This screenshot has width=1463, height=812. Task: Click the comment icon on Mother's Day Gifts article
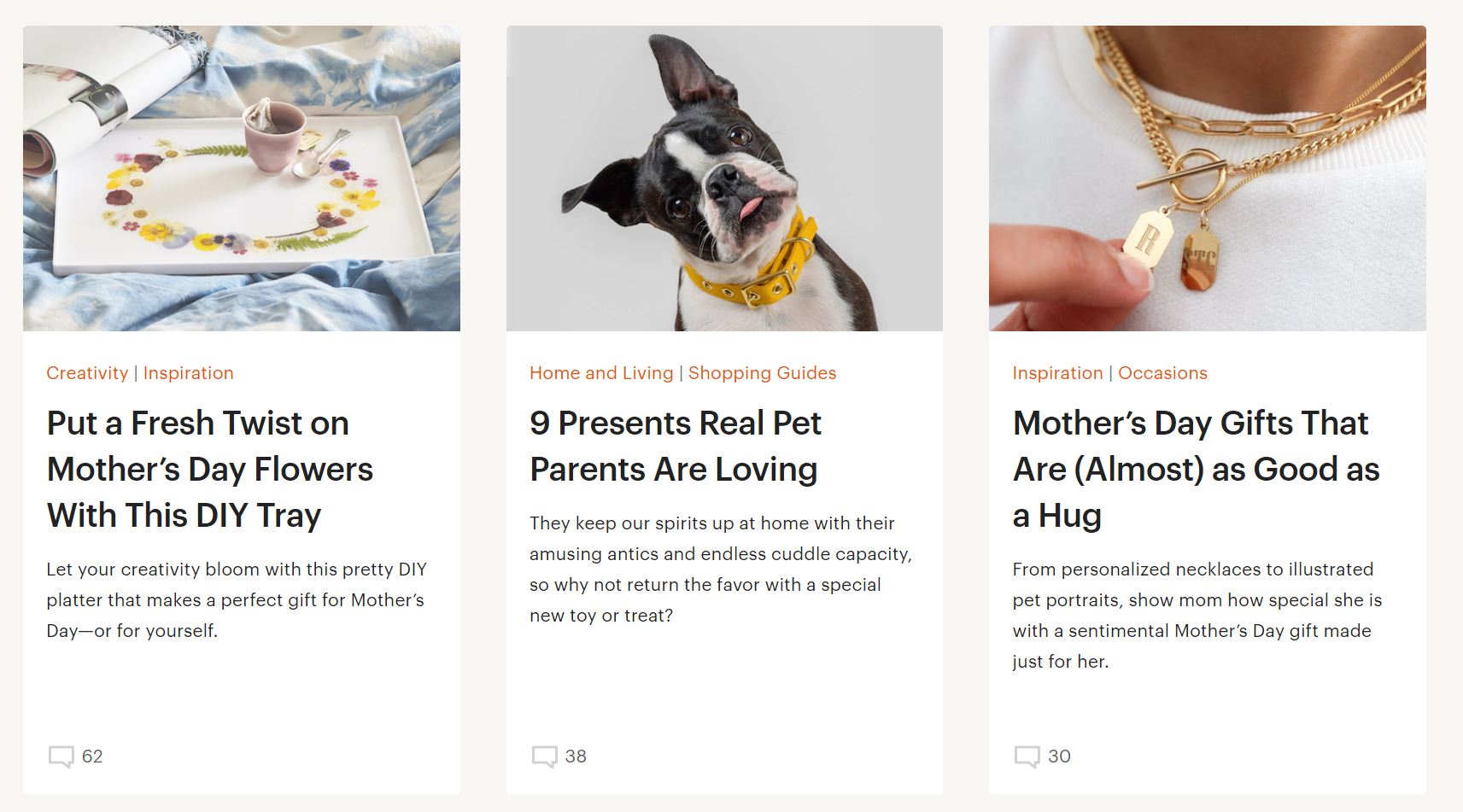(x=1027, y=757)
